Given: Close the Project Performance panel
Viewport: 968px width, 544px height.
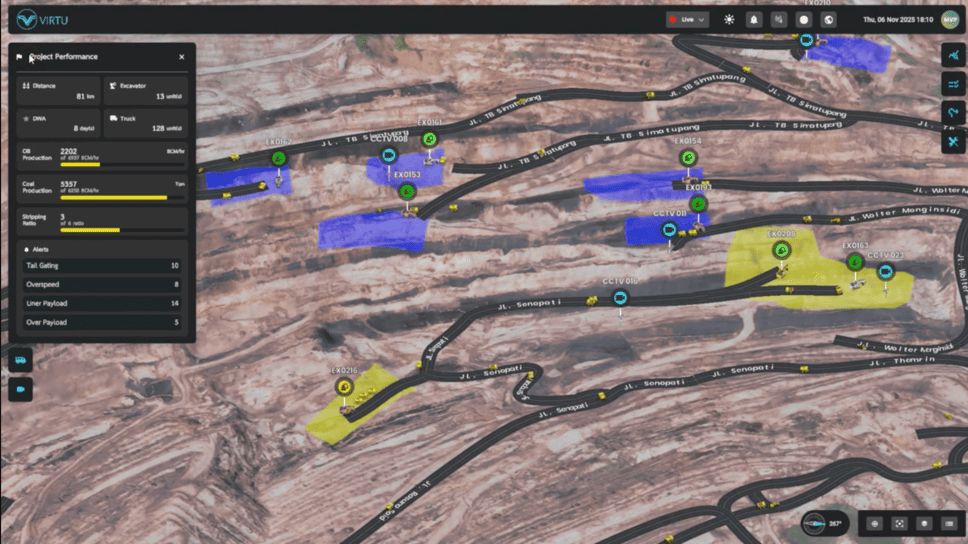Looking at the screenshot, I should click(x=181, y=58).
